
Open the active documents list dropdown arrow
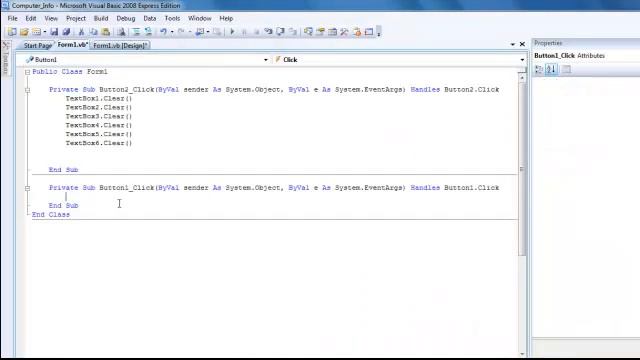tap(513, 44)
